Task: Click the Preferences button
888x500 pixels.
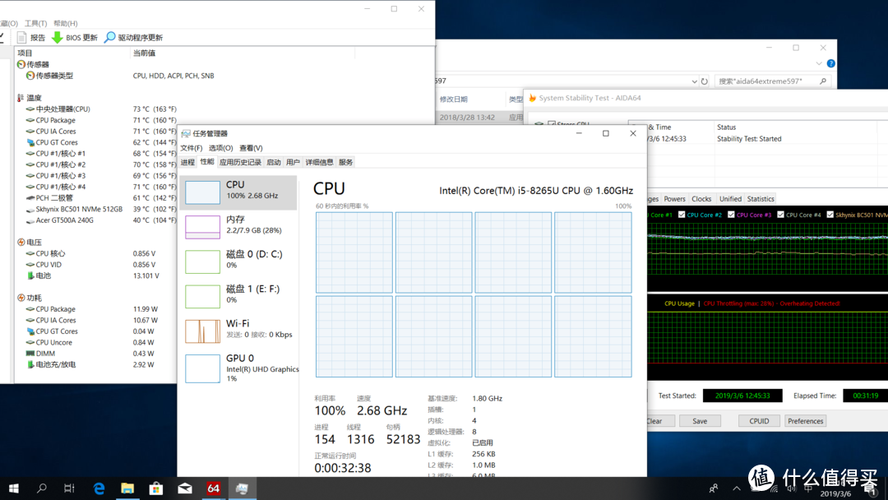Action: 805,421
